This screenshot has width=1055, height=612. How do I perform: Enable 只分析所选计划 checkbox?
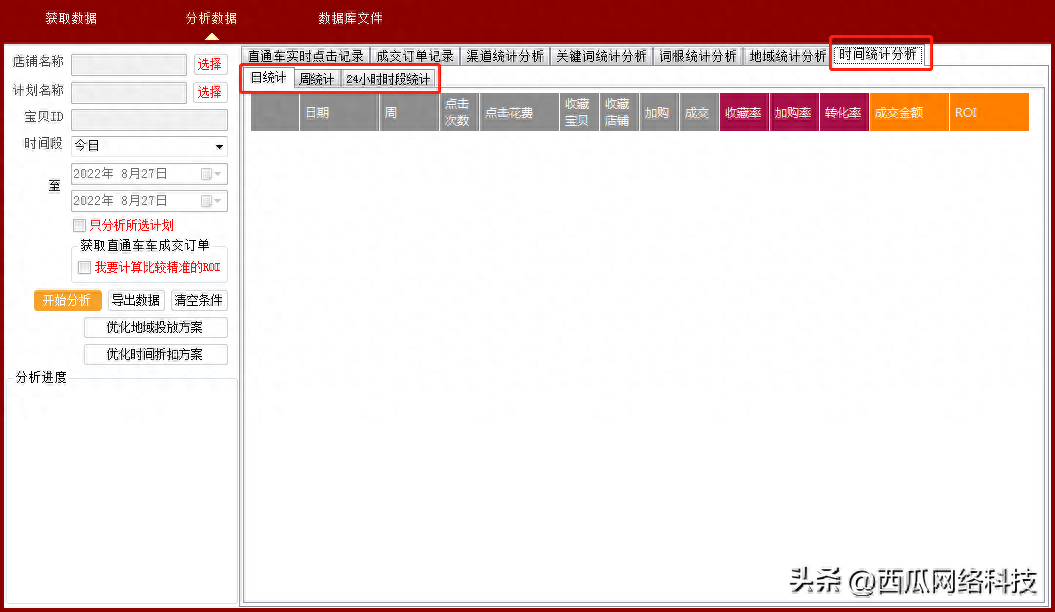pos(80,226)
